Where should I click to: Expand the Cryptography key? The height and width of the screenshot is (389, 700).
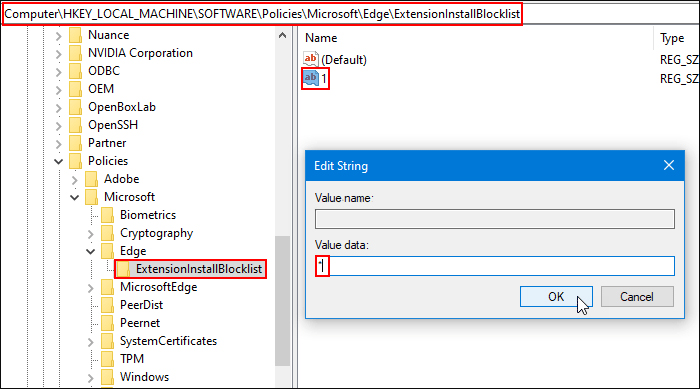[91, 234]
